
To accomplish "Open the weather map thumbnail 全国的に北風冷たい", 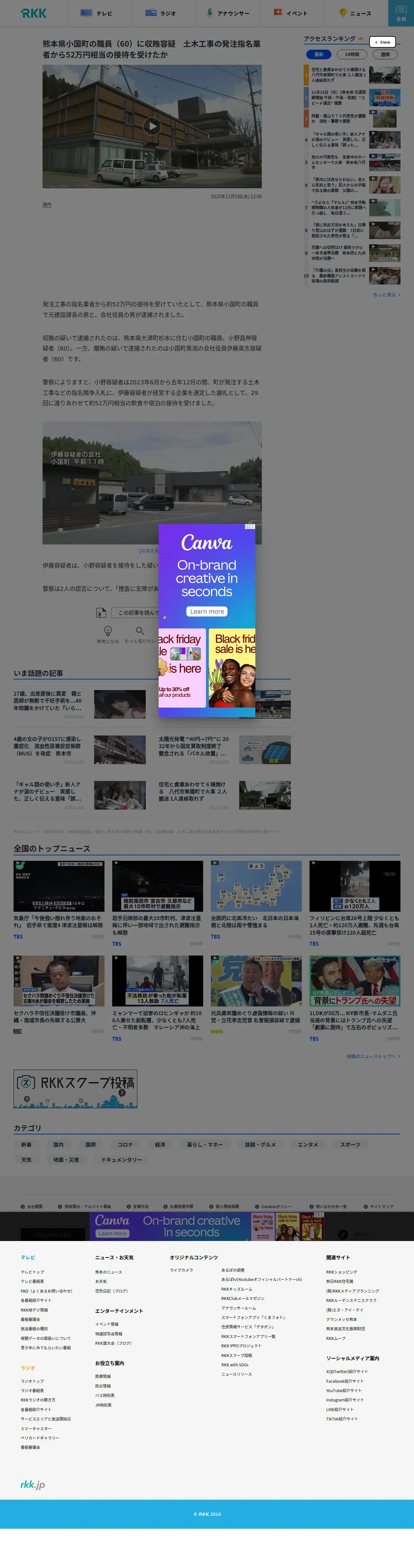I will [x=256, y=886].
